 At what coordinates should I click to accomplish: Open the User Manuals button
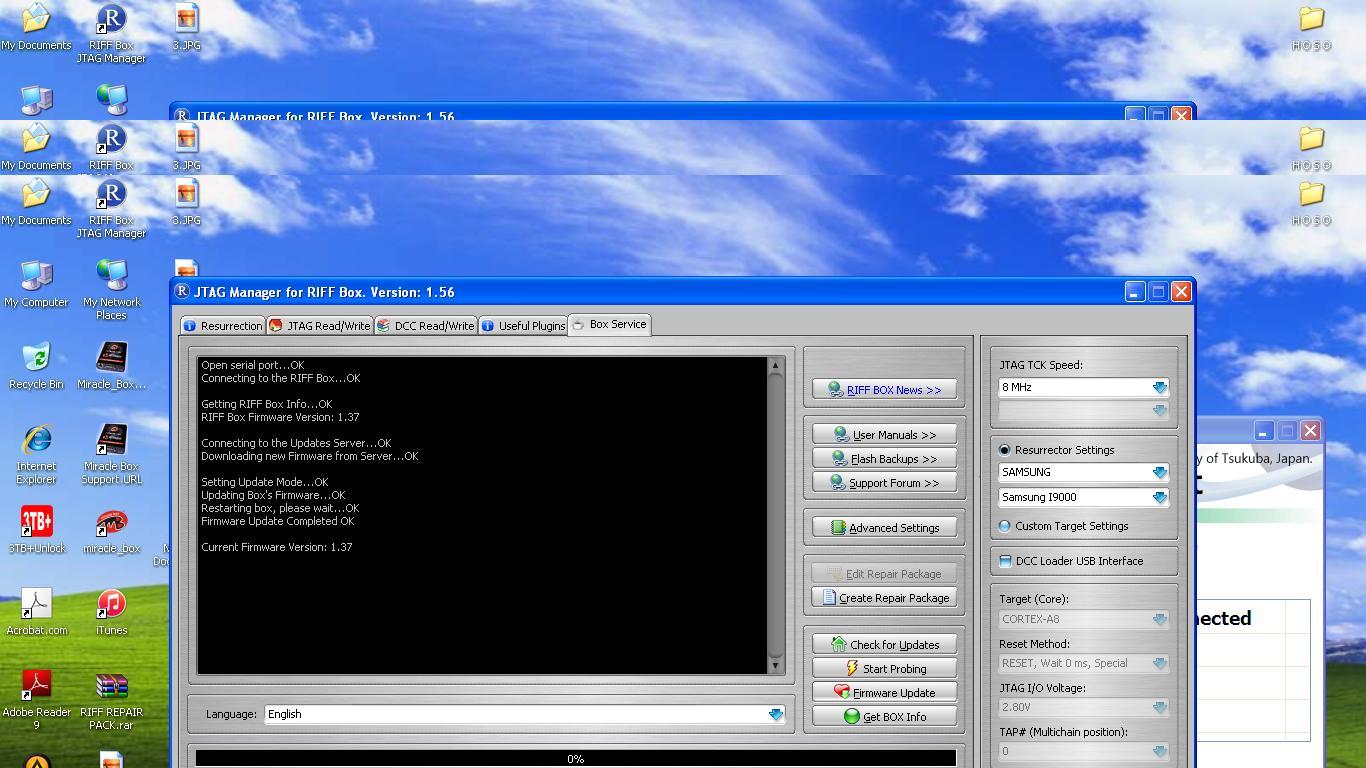tap(884, 435)
